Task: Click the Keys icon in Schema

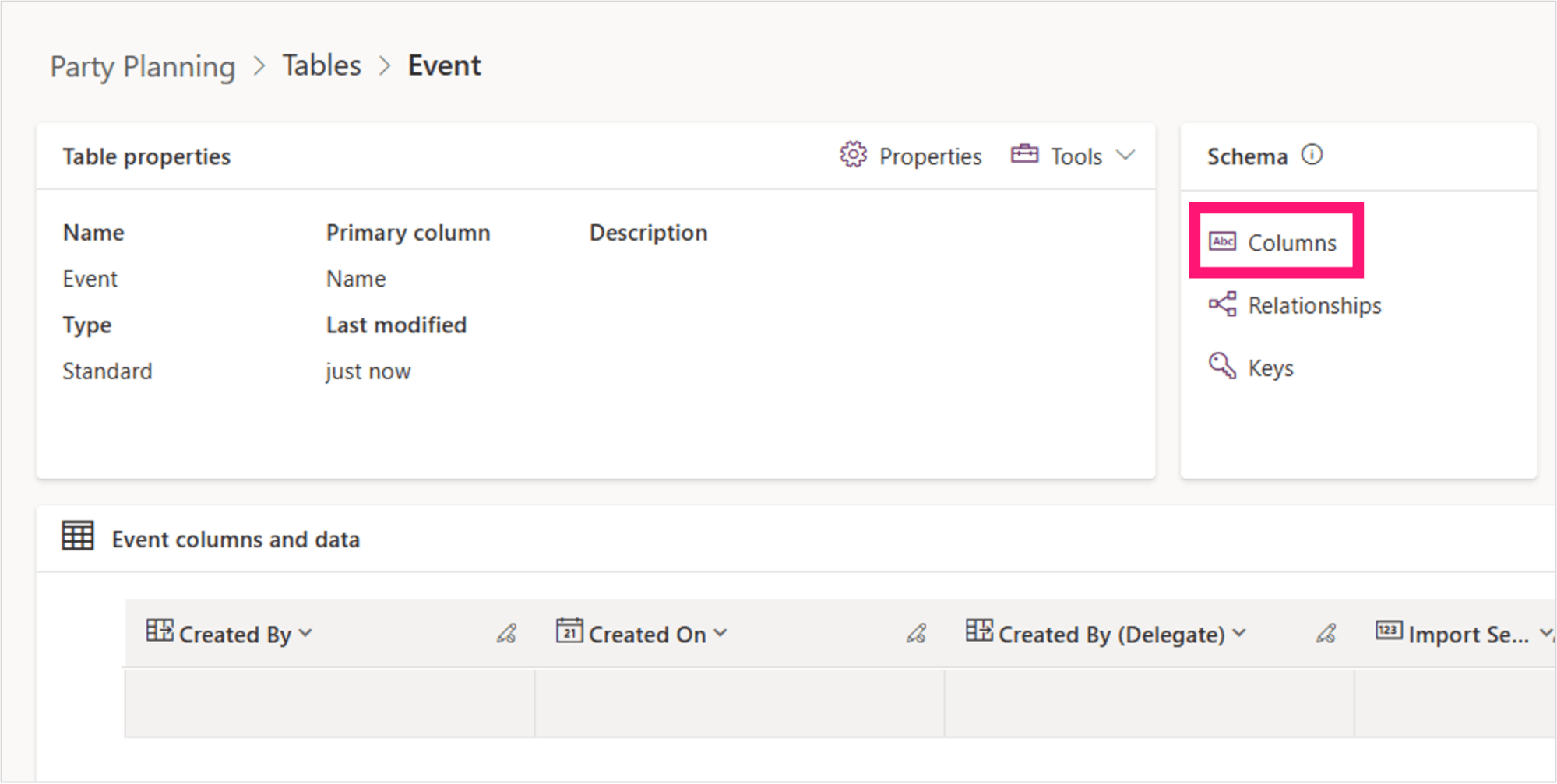Action: tap(1222, 366)
